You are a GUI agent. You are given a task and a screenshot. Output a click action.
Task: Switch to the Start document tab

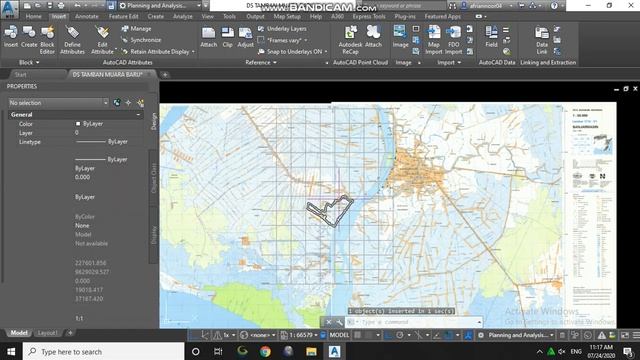[20, 75]
